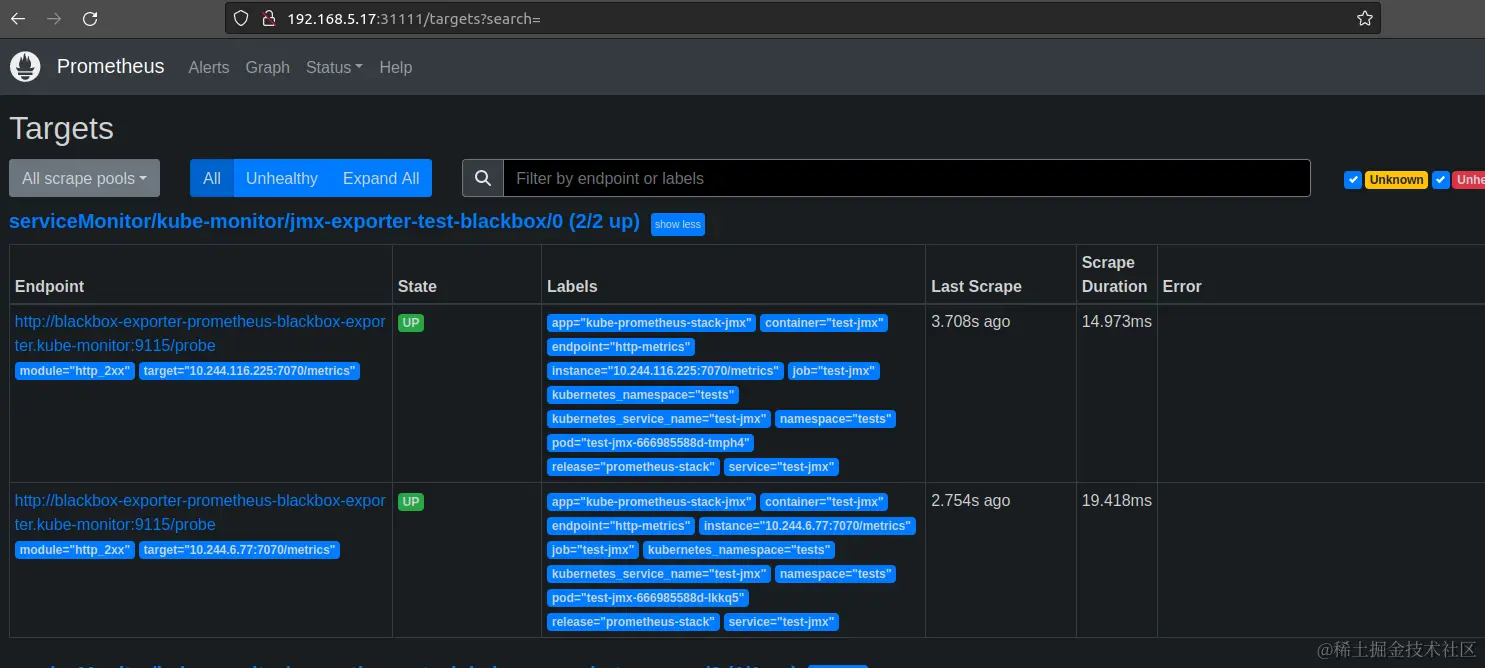Click the Prometheus flame logo
Screen dimensions: 1485x668
(x=25, y=67)
